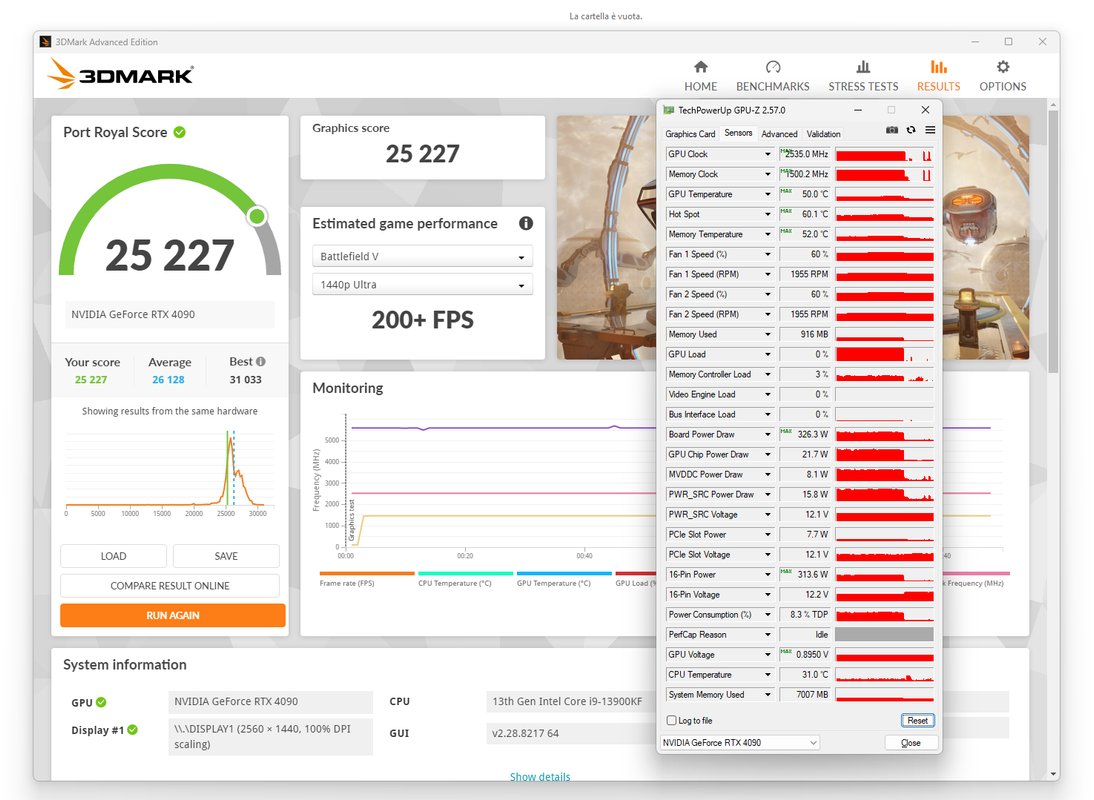The image size is (1094, 800).
Task: Switch to GPU-Z Sensors tab
Action: pos(738,133)
